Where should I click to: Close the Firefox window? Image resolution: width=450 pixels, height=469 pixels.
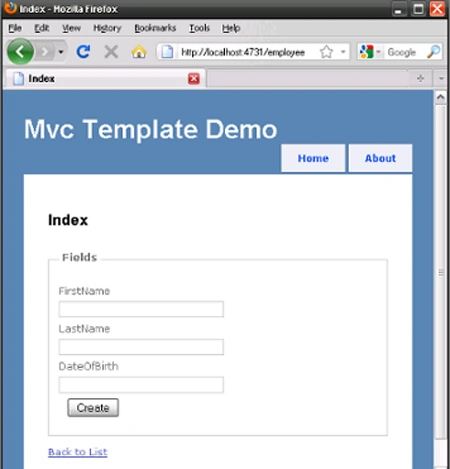(438, 9)
